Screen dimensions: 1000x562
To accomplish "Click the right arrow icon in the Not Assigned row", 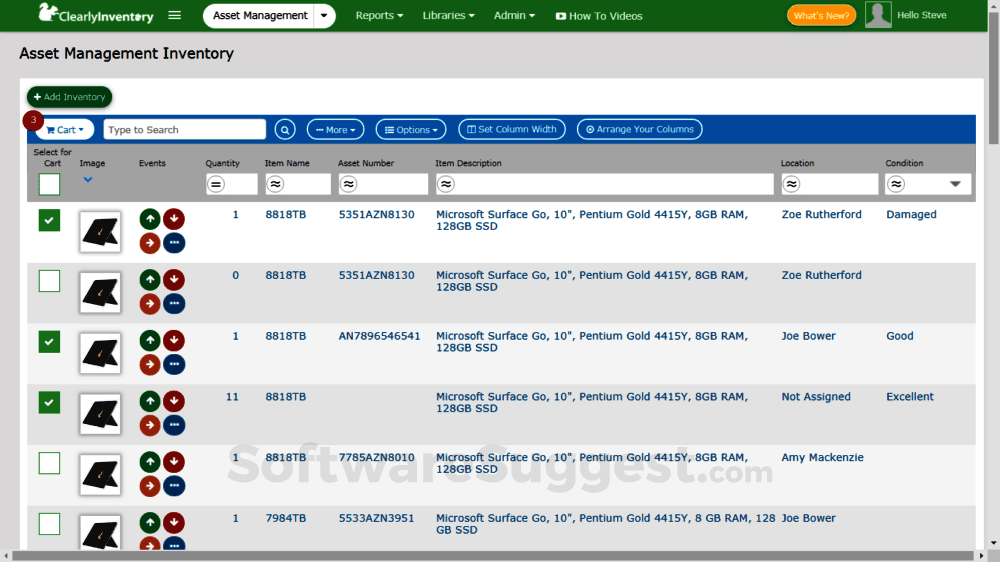I will click(x=150, y=425).
